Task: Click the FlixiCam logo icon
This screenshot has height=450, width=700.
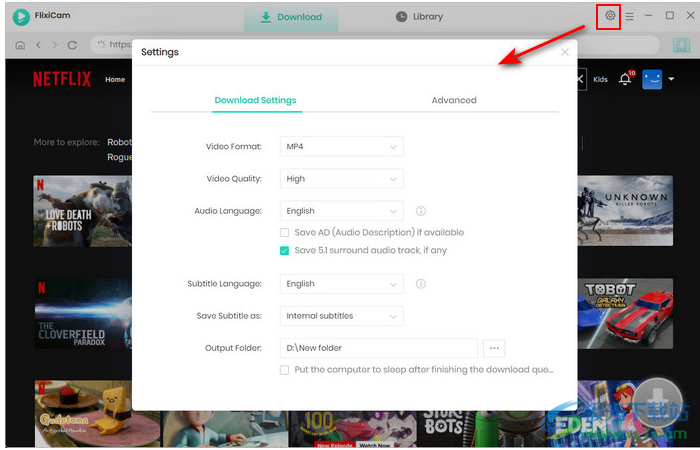Action: 21,17
